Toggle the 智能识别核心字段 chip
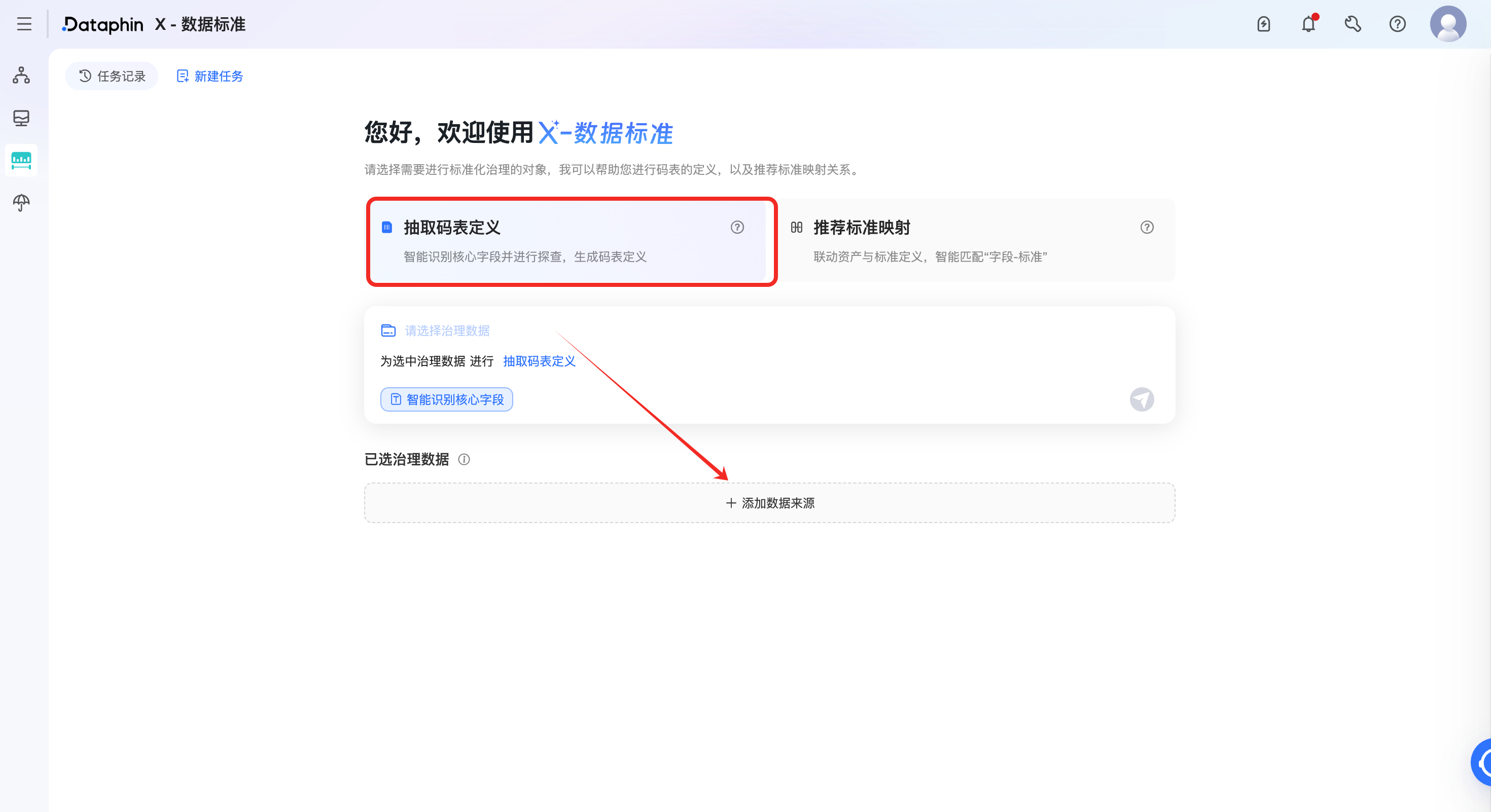 coord(446,399)
